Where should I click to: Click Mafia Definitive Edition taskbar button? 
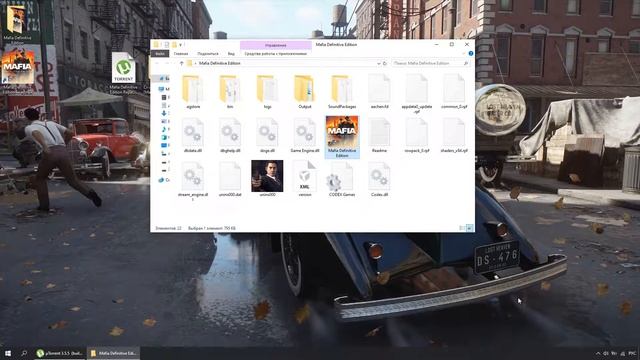(113, 353)
